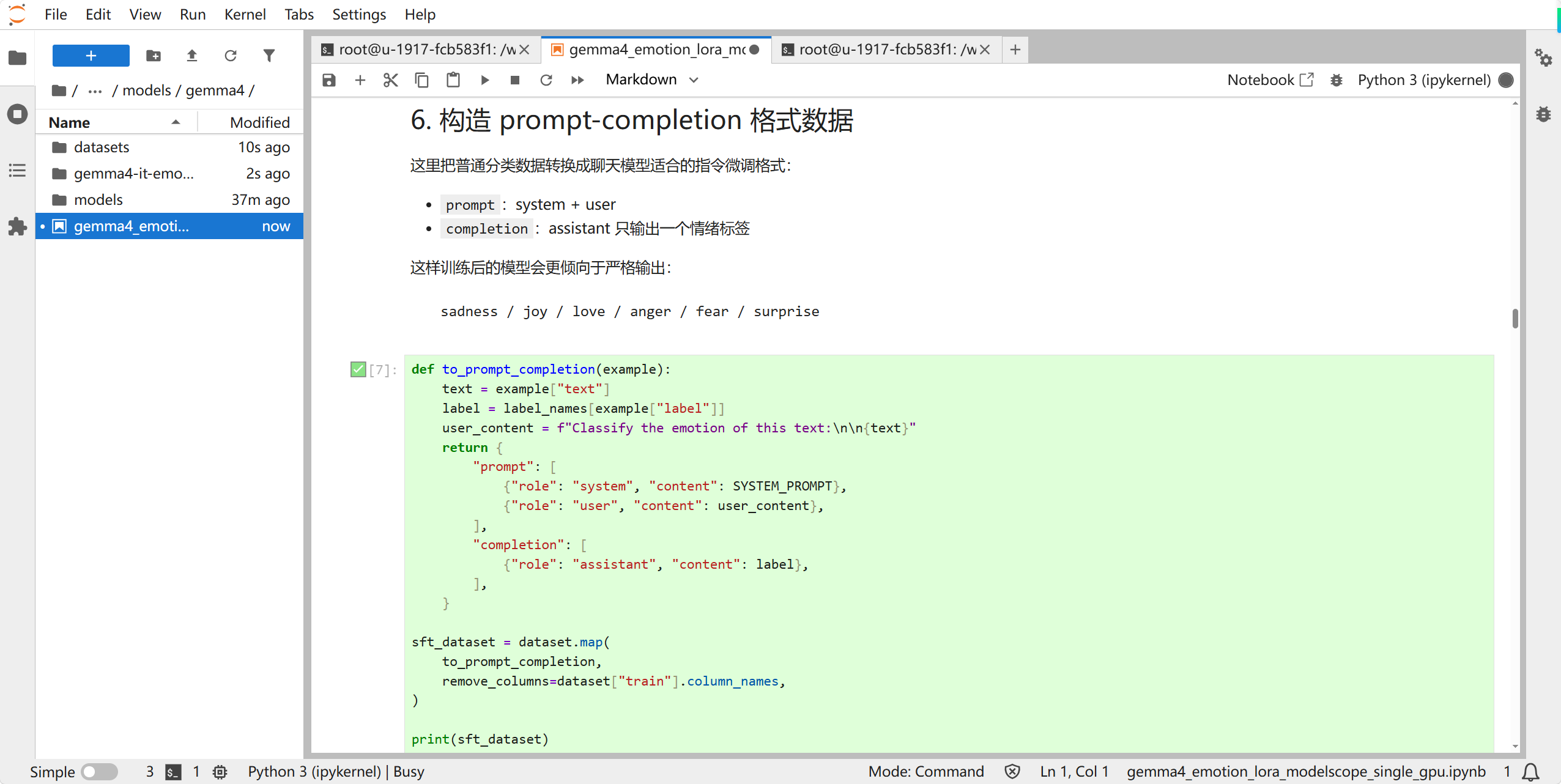Image resolution: width=1561 pixels, height=784 pixels.
Task: Switch kernel via Python 3 (ipykernel)
Action: pyautogui.click(x=1424, y=80)
